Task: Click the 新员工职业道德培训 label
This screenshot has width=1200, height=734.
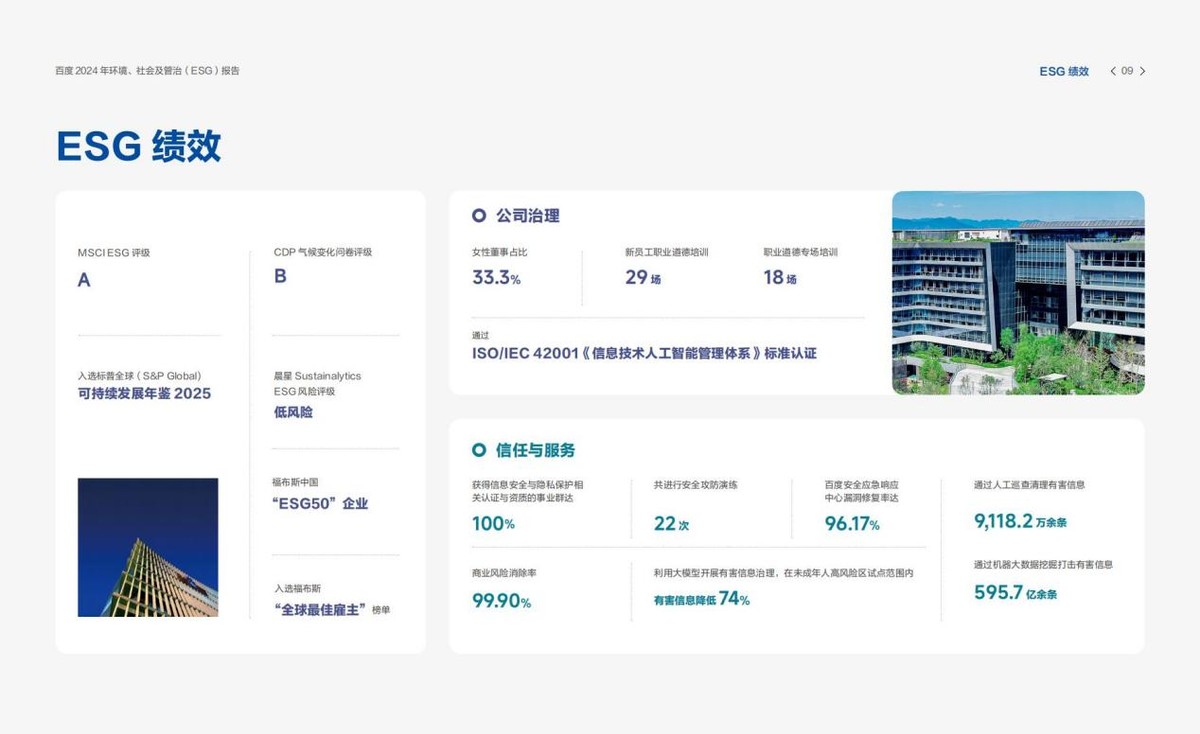Action: point(667,252)
